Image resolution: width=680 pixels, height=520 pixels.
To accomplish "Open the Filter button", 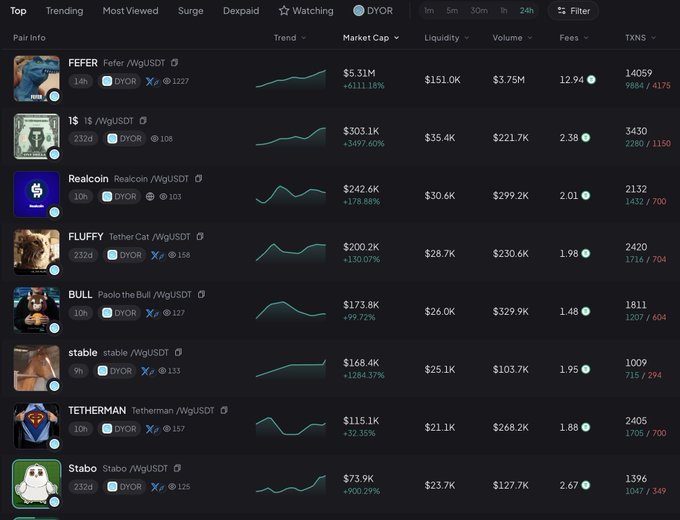I will coord(573,10).
